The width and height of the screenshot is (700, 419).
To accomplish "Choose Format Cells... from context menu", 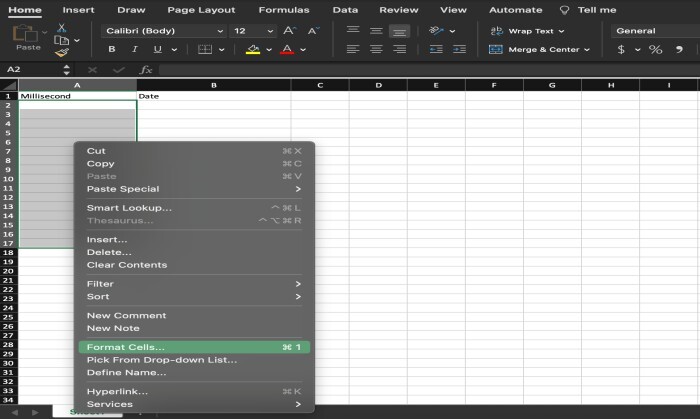I will pyautogui.click(x=194, y=347).
